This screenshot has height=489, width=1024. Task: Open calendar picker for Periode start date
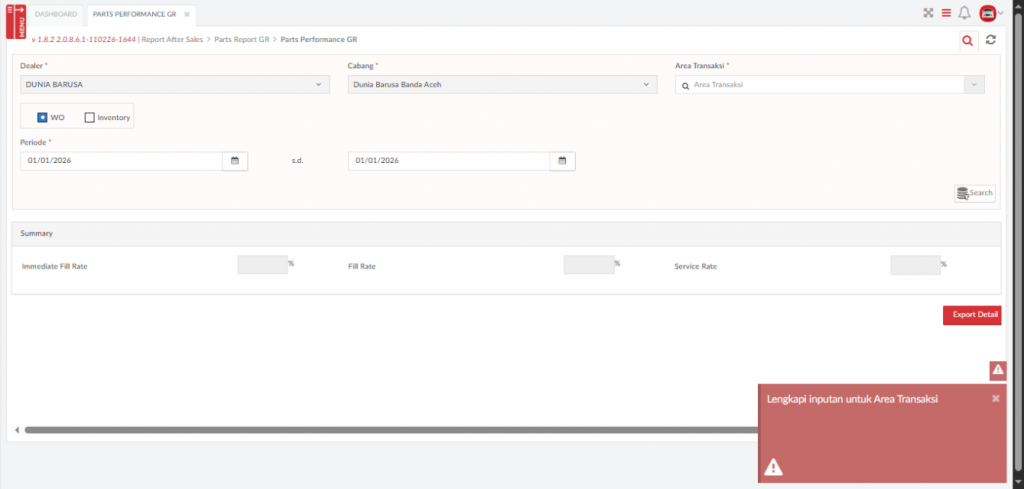235,160
